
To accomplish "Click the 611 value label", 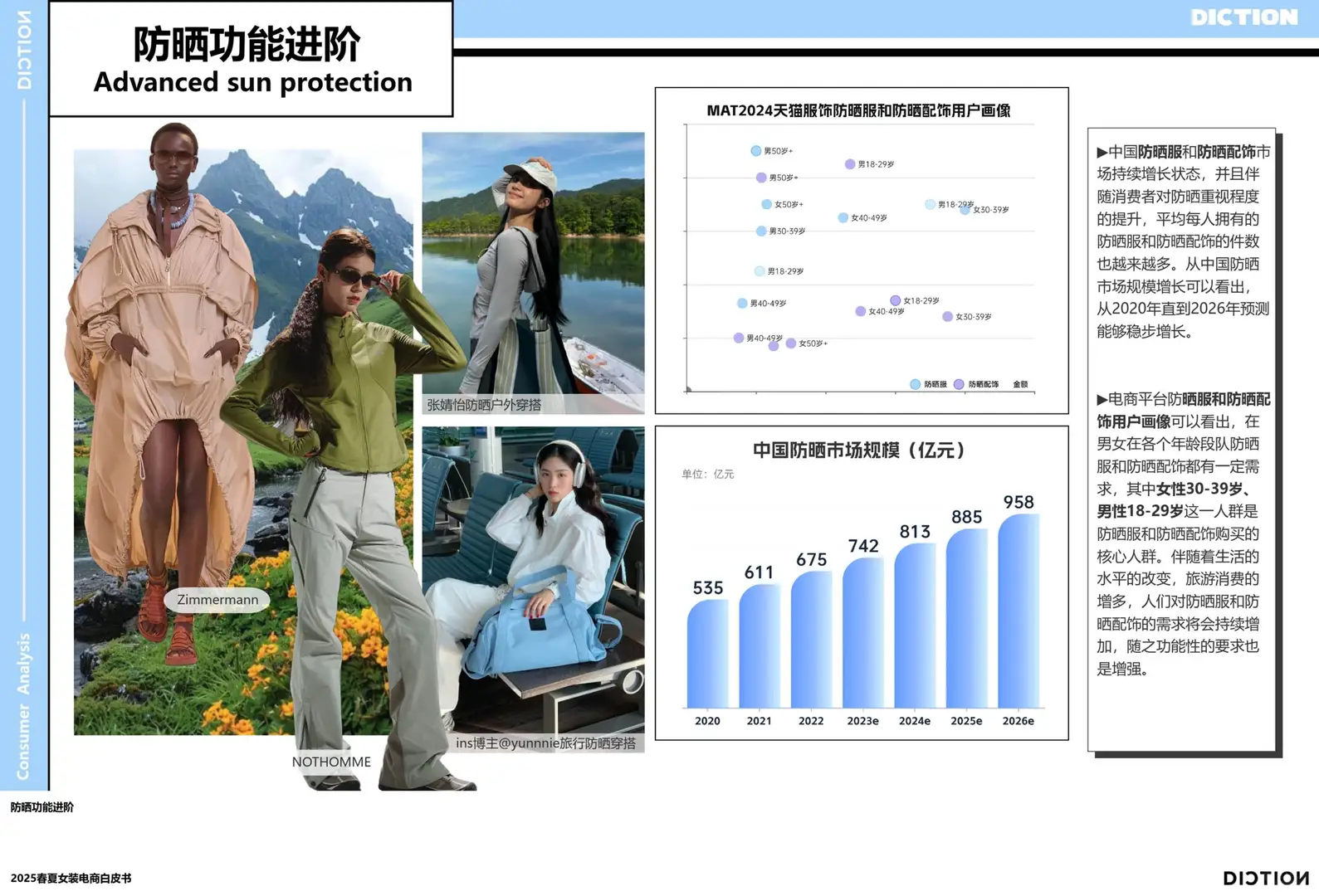I will (x=759, y=572).
